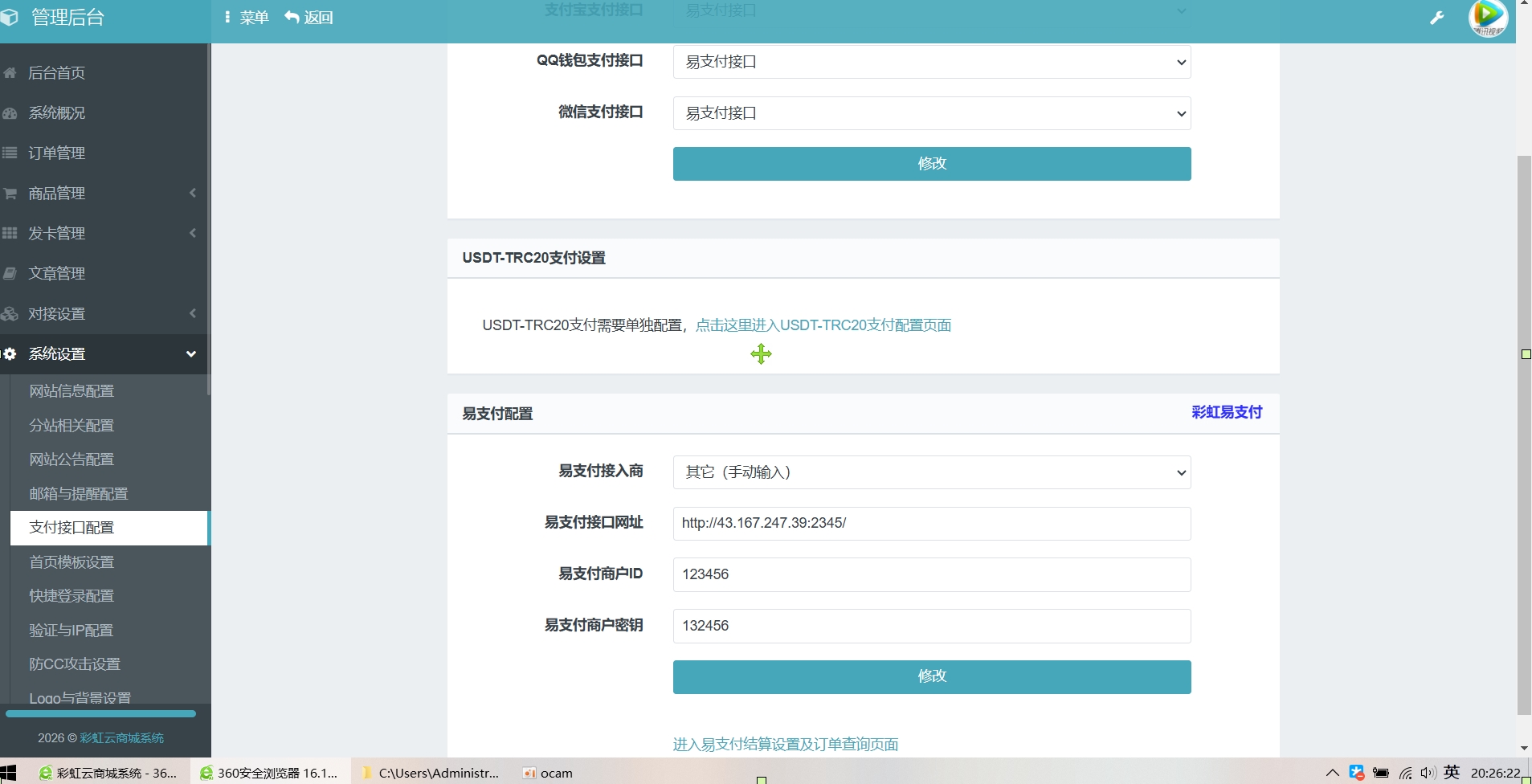This screenshot has height=784, width=1532.
Task: Click the volume speaker tray icon
Action: click(x=1428, y=773)
